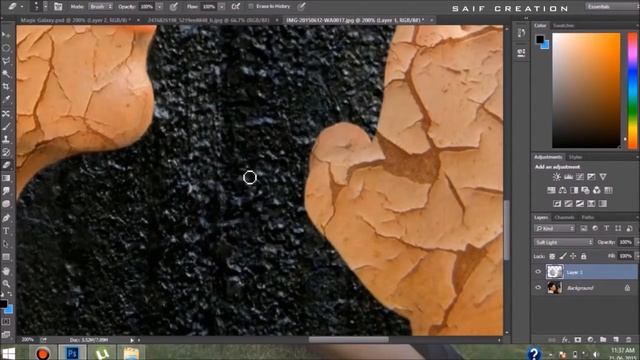Viewport: 640px width, 360px height.
Task: Select the Elliptical Marquee tool
Action: click(6, 48)
